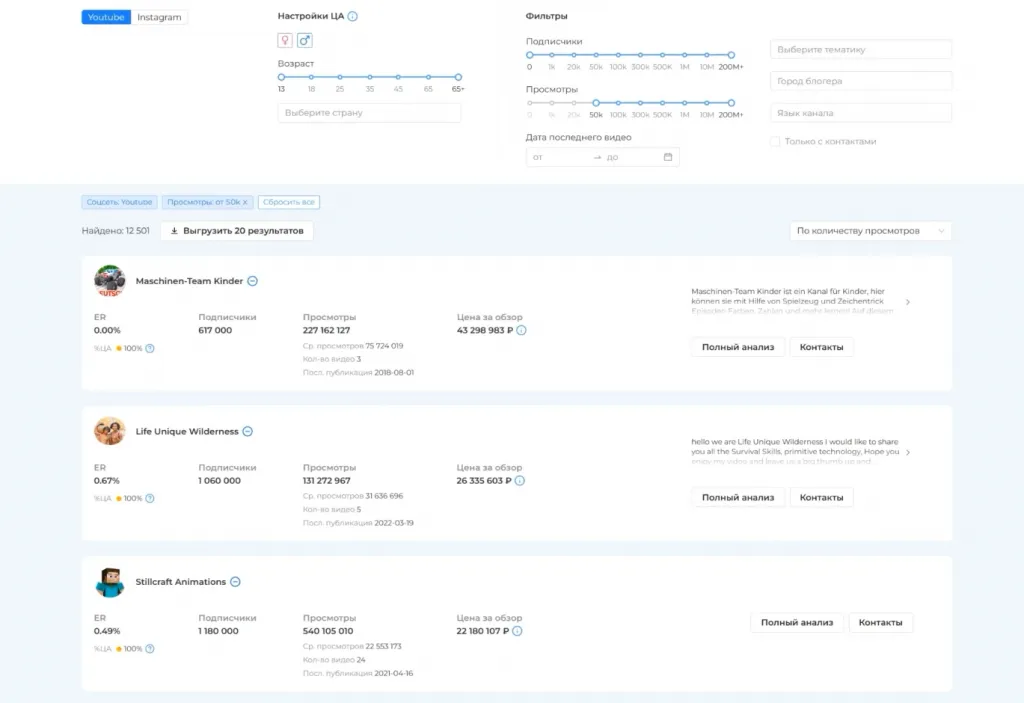1024x703 pixels.
Task: Open the Язык канала dropdown
Action: point(861,113)
